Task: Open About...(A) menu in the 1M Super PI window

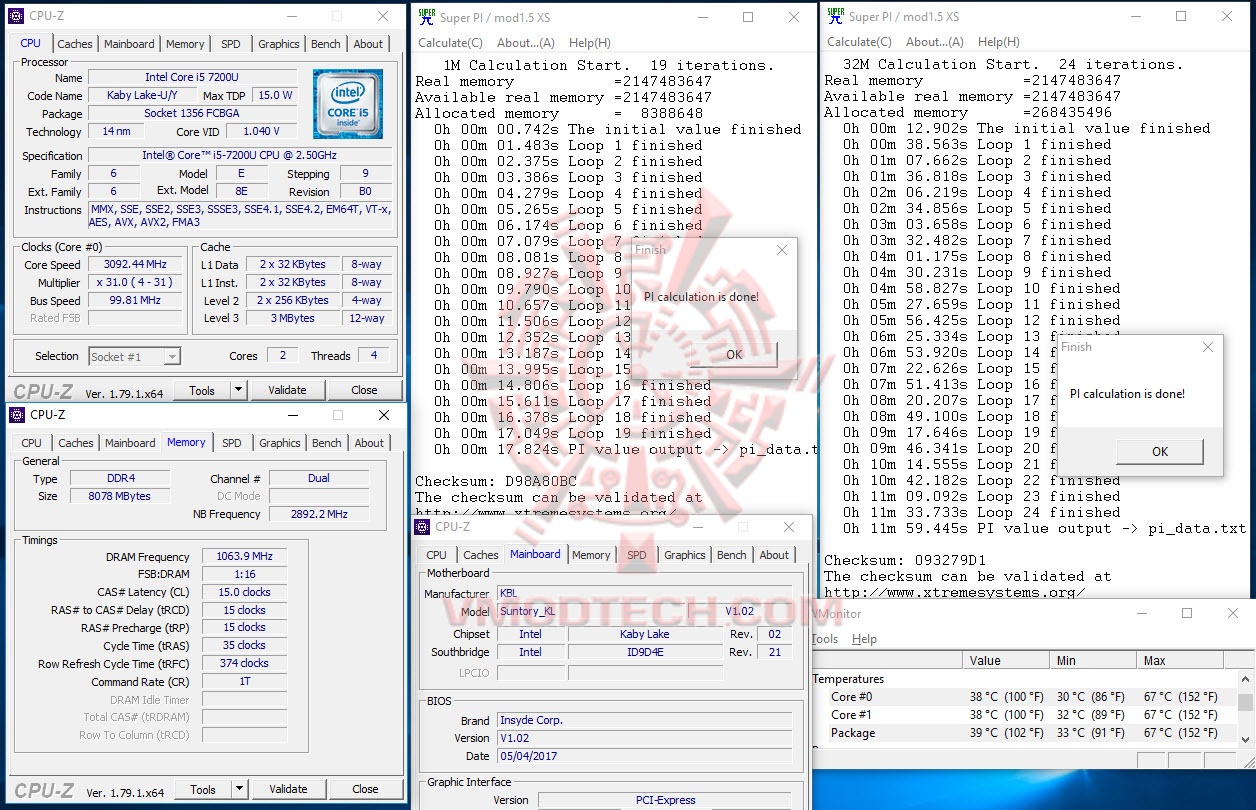Action: coord(526,43)
